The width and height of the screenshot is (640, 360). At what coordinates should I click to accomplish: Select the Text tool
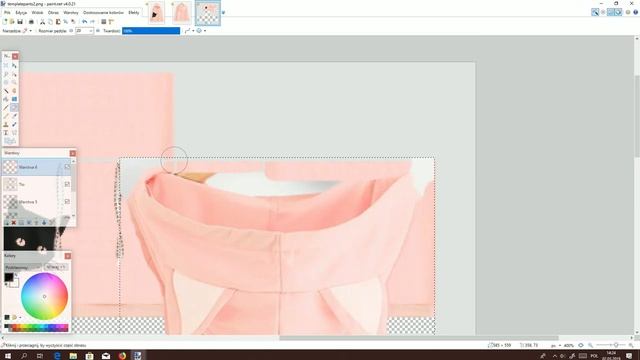[6, 133]
